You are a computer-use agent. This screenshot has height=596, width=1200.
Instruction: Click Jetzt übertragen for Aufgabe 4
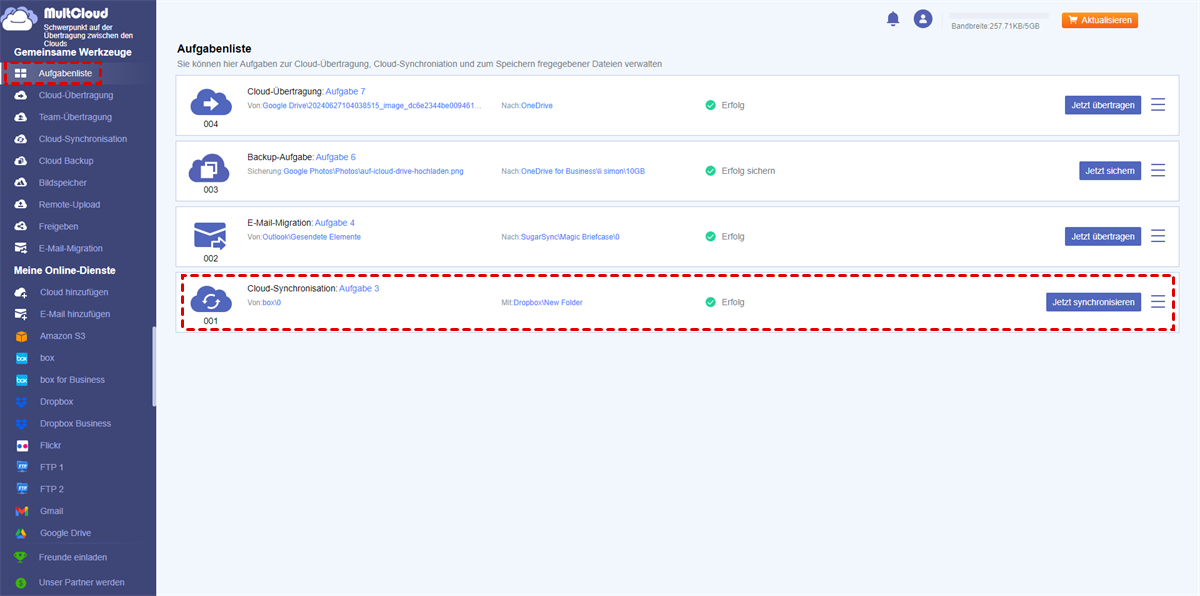(x=1103, y=237)
